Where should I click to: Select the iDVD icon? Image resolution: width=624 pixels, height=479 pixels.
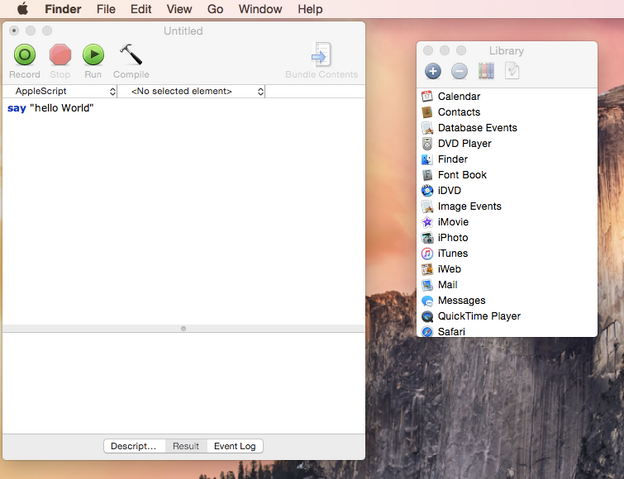(x=427, y=191)
